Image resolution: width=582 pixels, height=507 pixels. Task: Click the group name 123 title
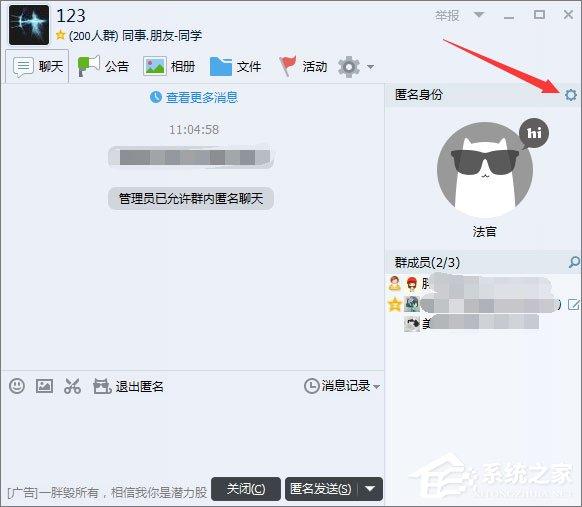pyautogui.click(x=71, y=16)
